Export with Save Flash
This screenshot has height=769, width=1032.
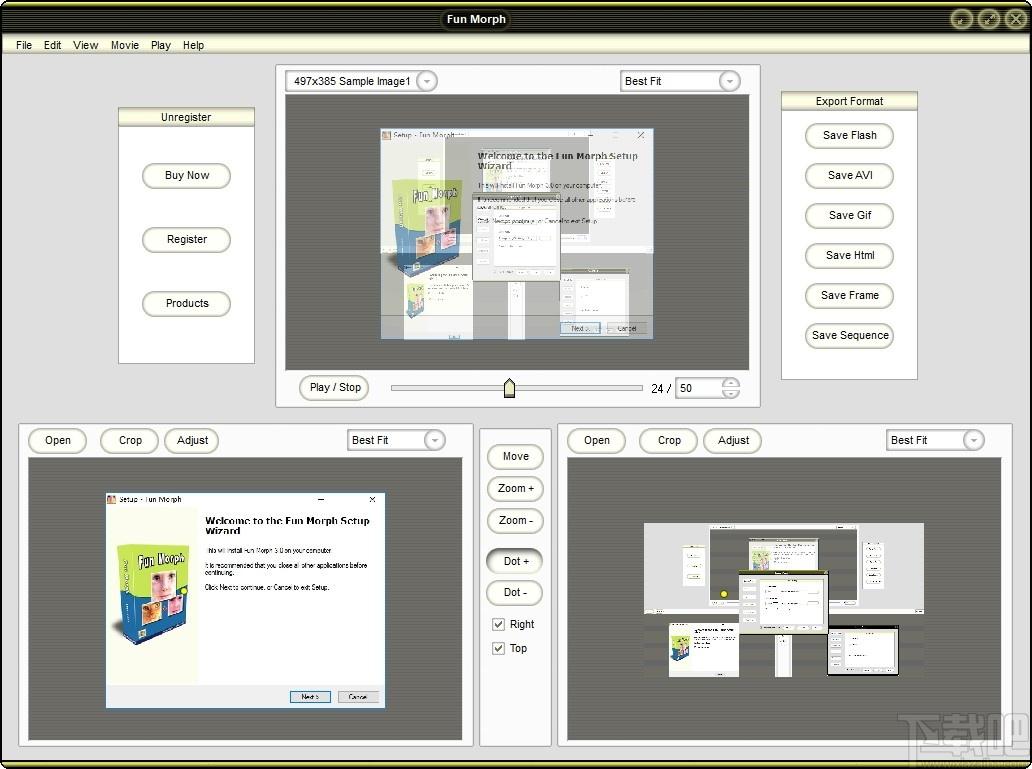(x=849, y=136)
